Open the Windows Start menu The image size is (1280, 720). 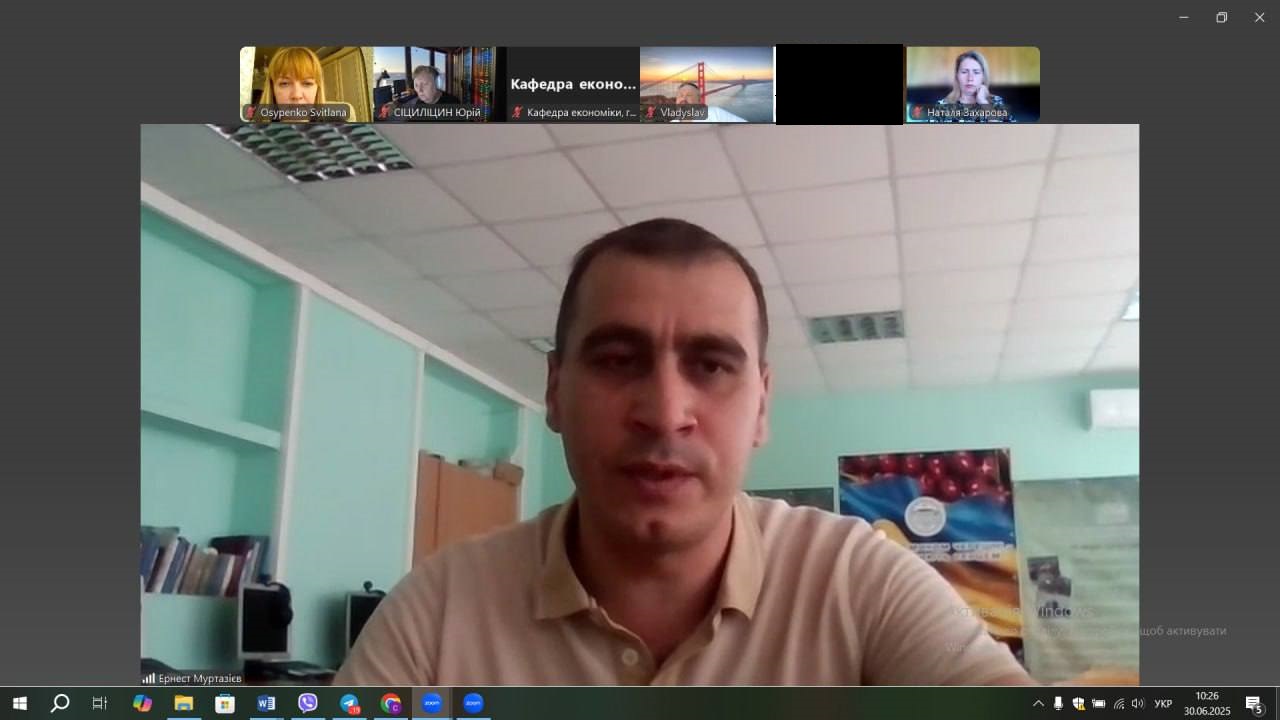point(19,703)
